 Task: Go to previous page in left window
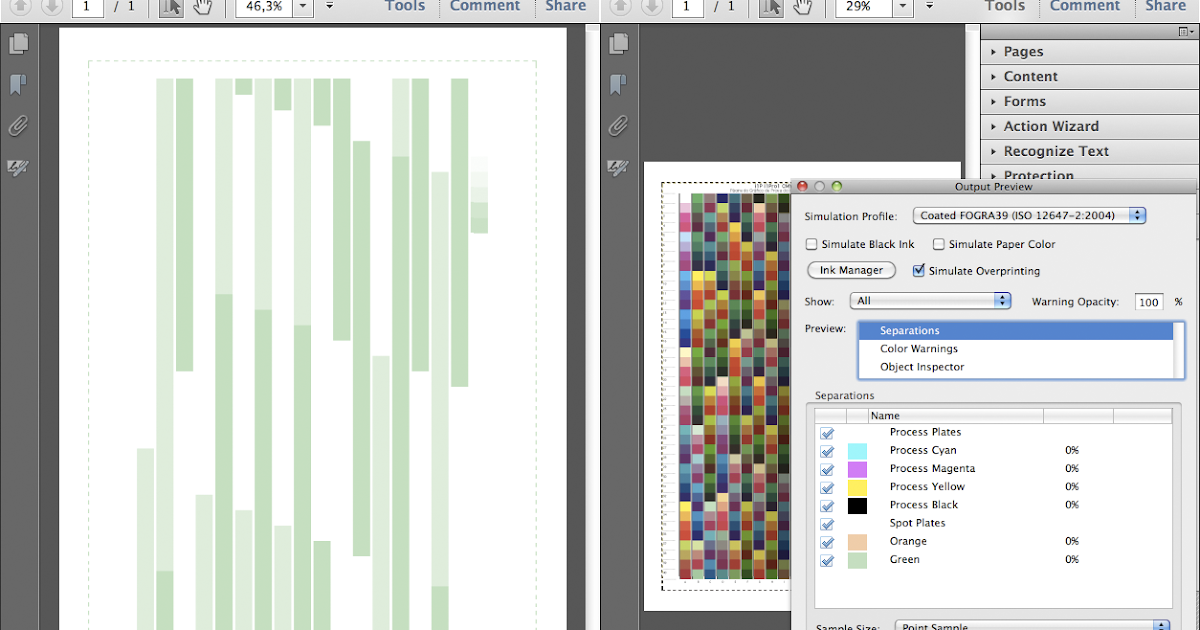[21, 7]
